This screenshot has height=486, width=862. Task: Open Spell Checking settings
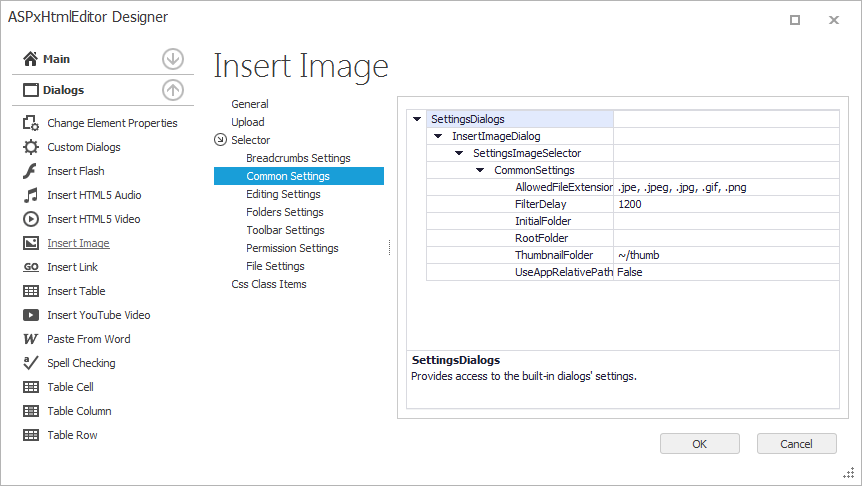coord(81,363)
